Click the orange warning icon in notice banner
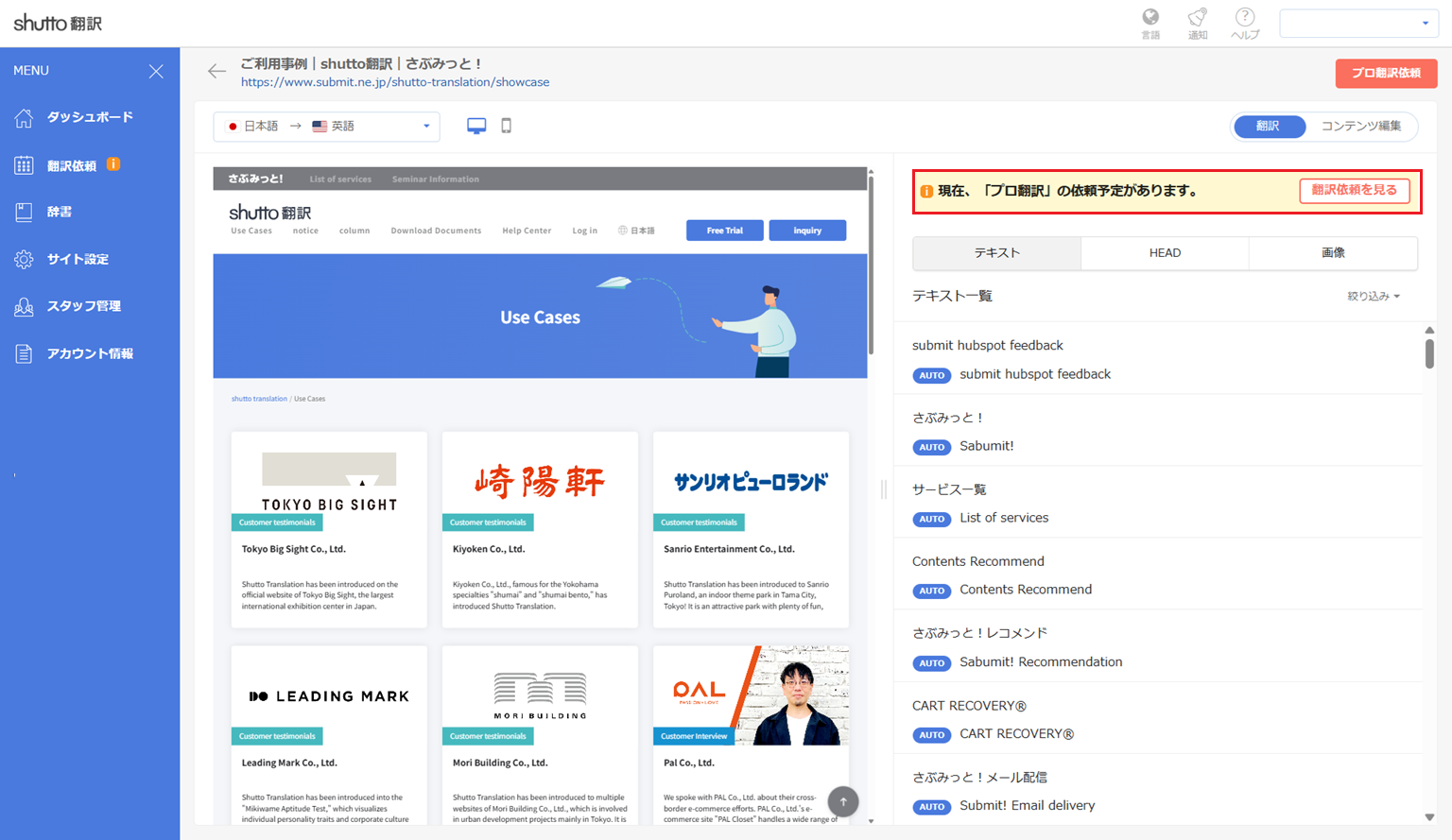This screenshot has width=1452, height=840. pos(926,192)
